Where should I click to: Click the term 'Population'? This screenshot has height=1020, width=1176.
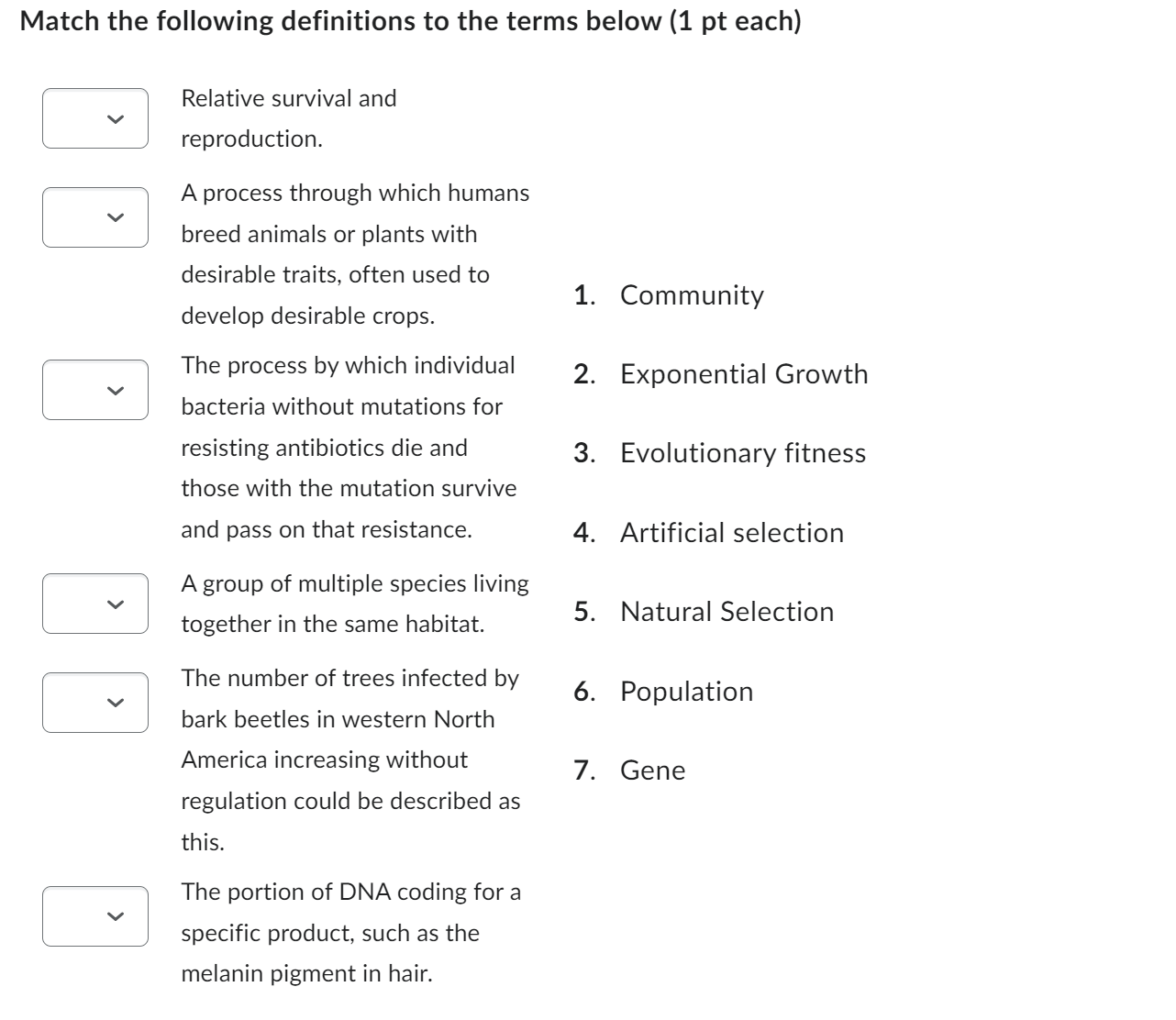(686, 691)
